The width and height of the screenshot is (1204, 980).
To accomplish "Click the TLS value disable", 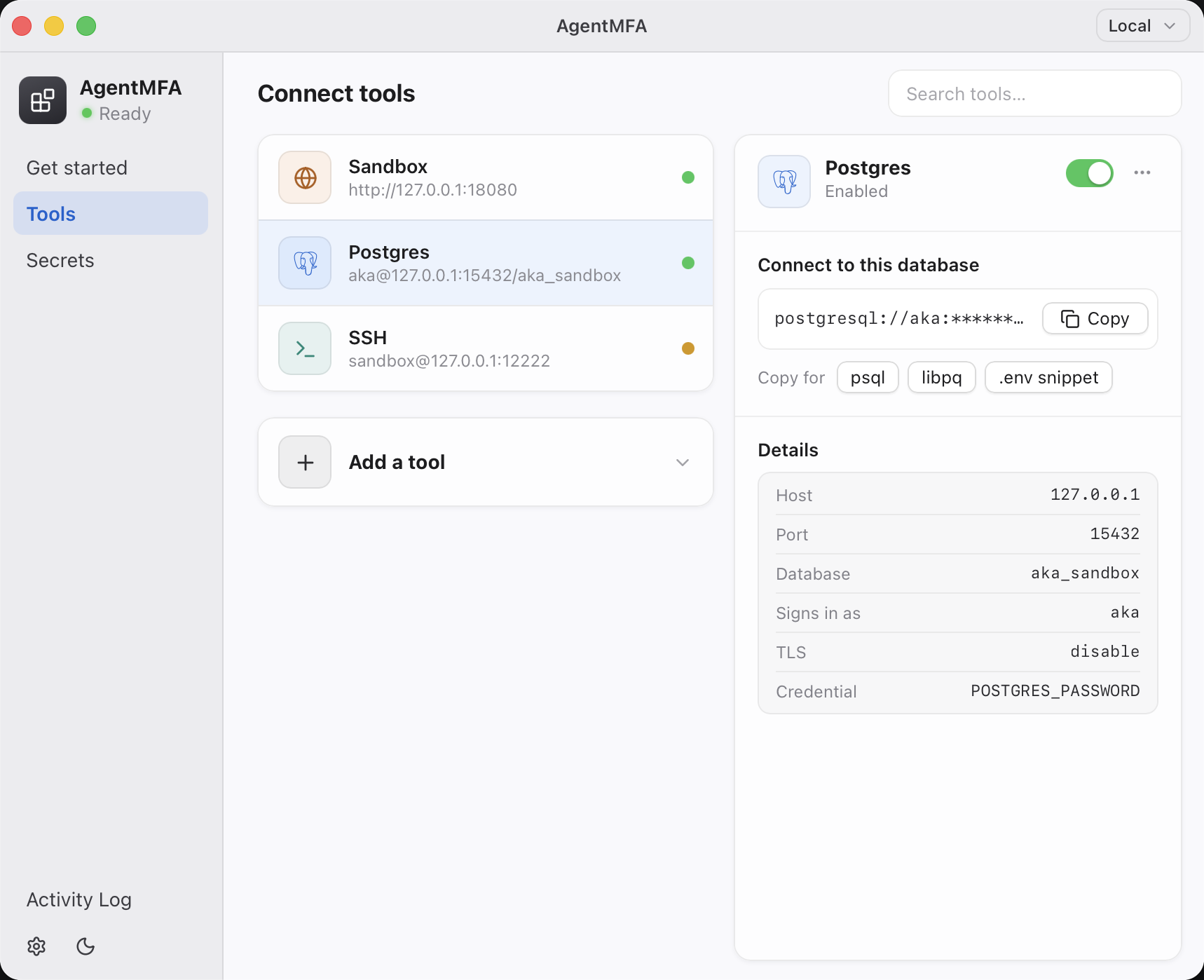I will (1104, 652).
